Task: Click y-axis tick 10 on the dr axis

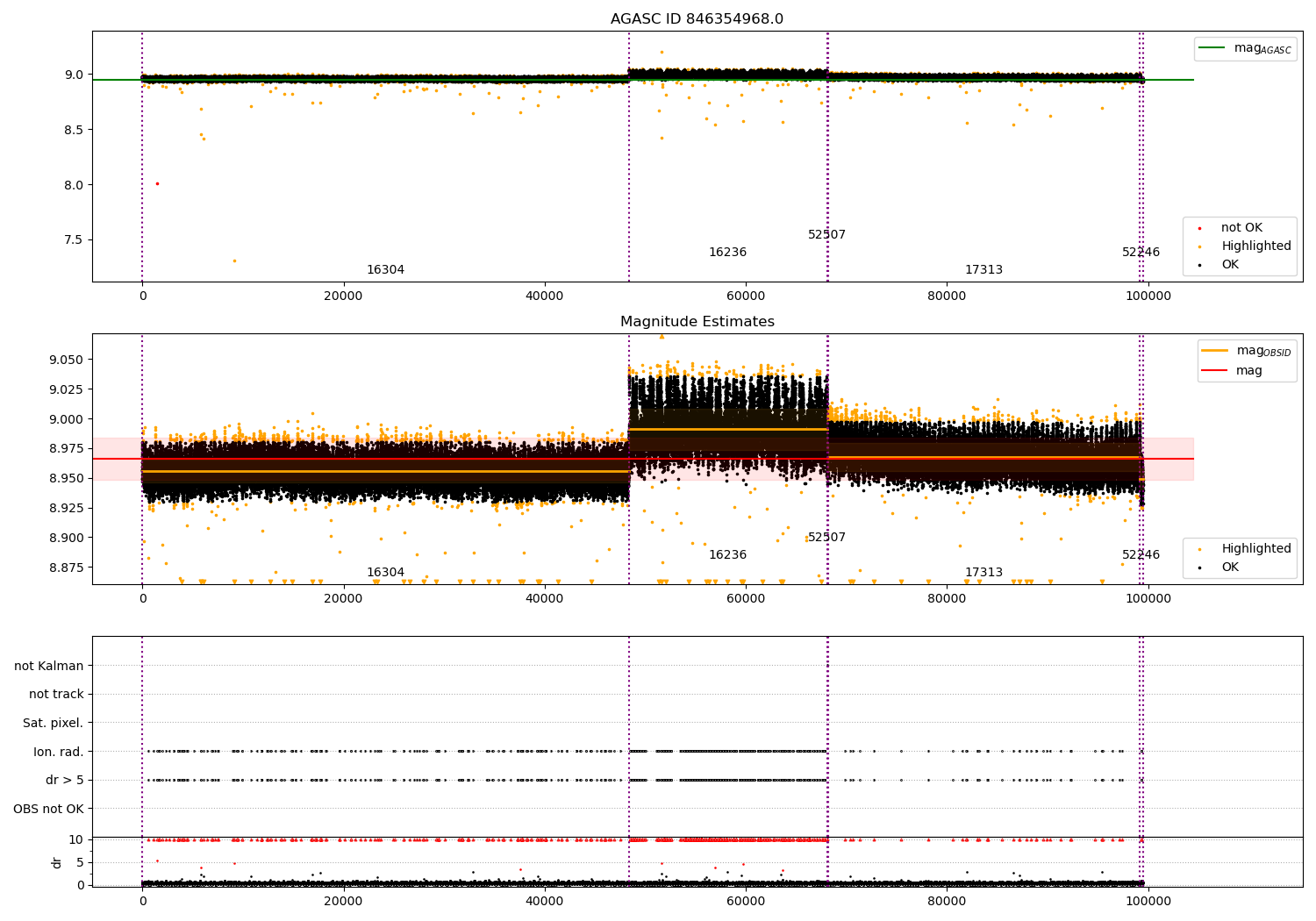Action: coord(76,840)
